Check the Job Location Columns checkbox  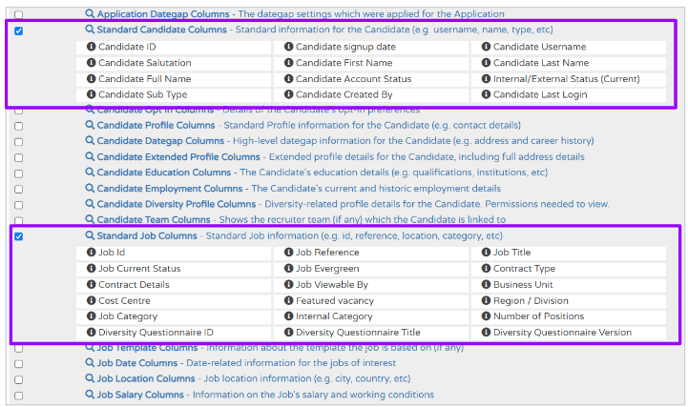(x=18, y=380)
